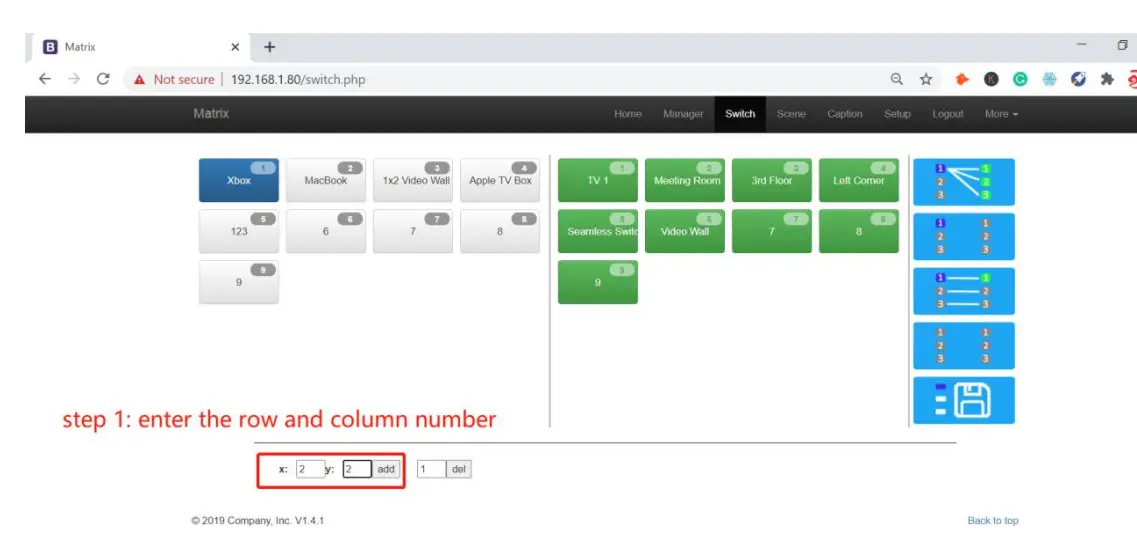This screenshot has width=1137, height=551.
Task: Select input source number 6
Action: coord(326,231)
